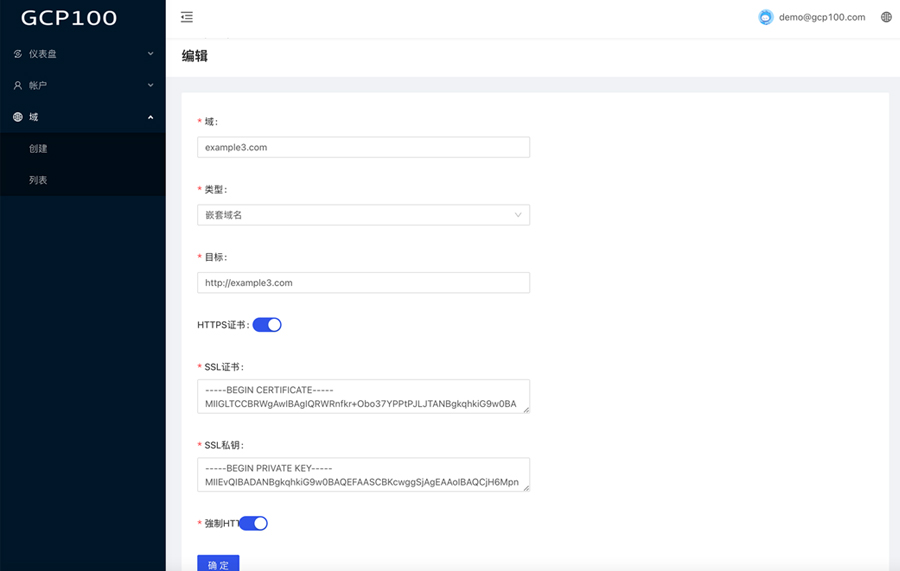Open the 类型 dropdown showing 嵌套域名
The height and width of the screenshot is (571, 900).
(363, 215)
